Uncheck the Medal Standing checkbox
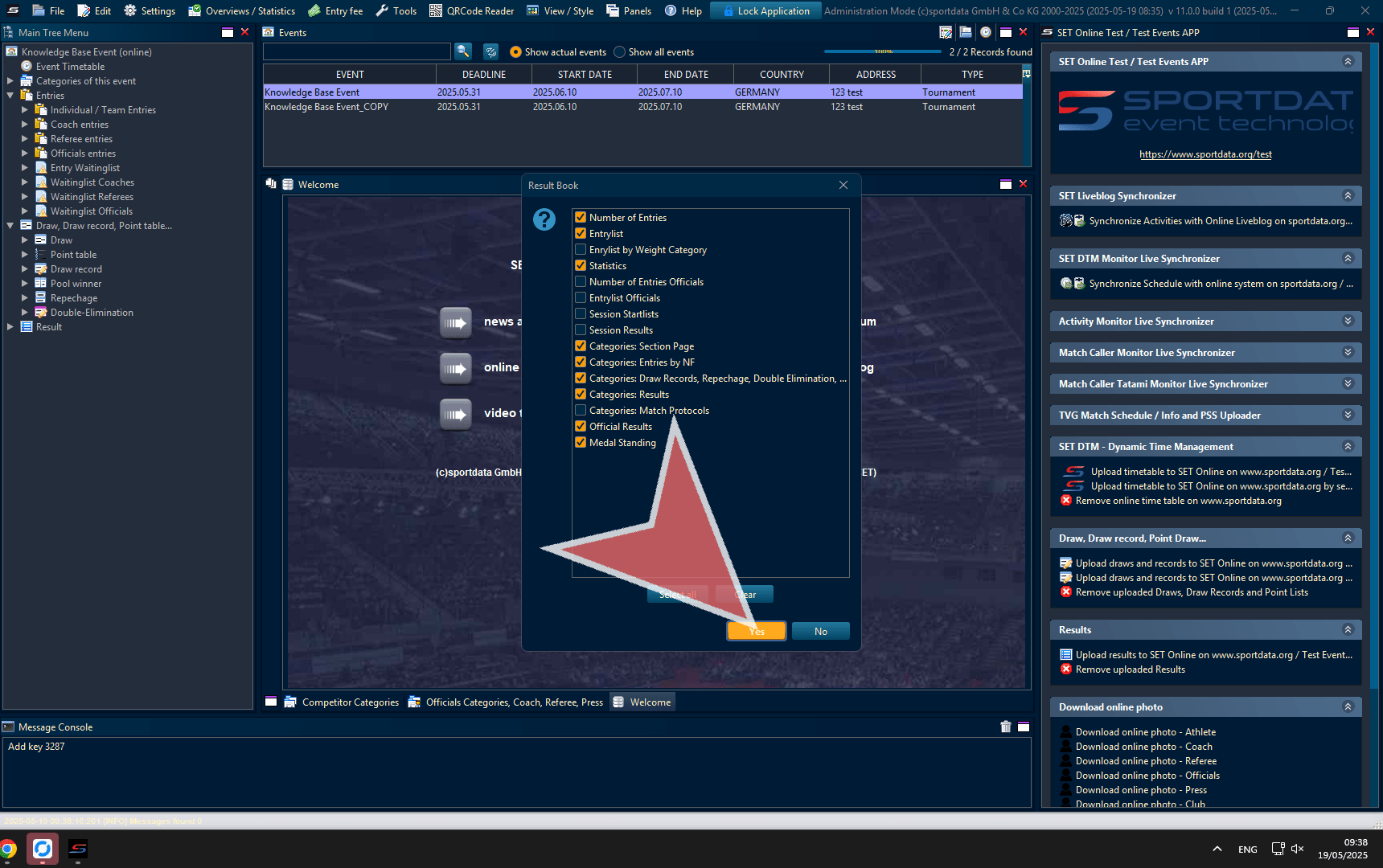1383x868 pixels. [x=581, y=442]
